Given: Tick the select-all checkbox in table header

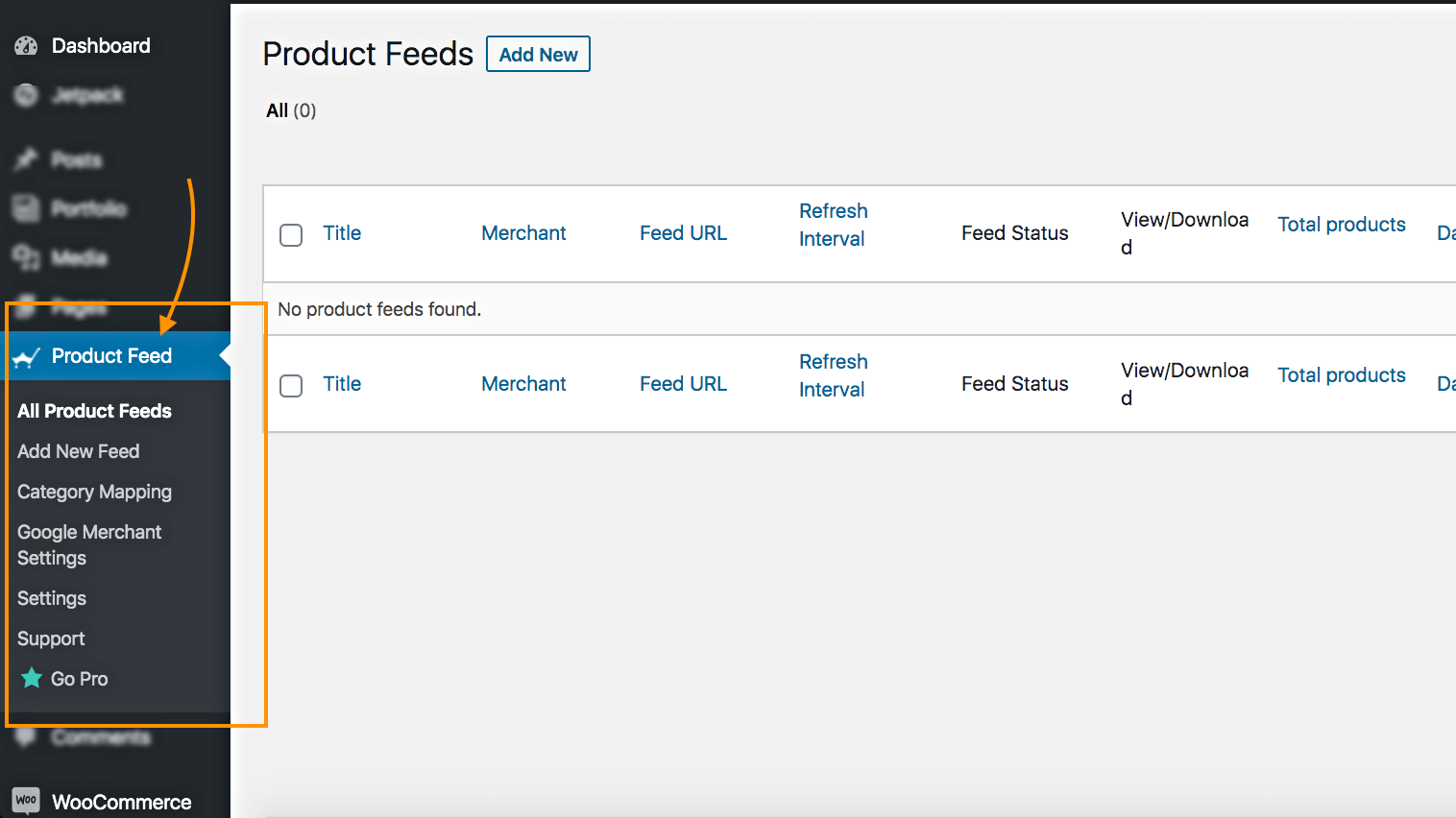Looking at the screenshot, I should pyautogui.click(x=291, y=234).
